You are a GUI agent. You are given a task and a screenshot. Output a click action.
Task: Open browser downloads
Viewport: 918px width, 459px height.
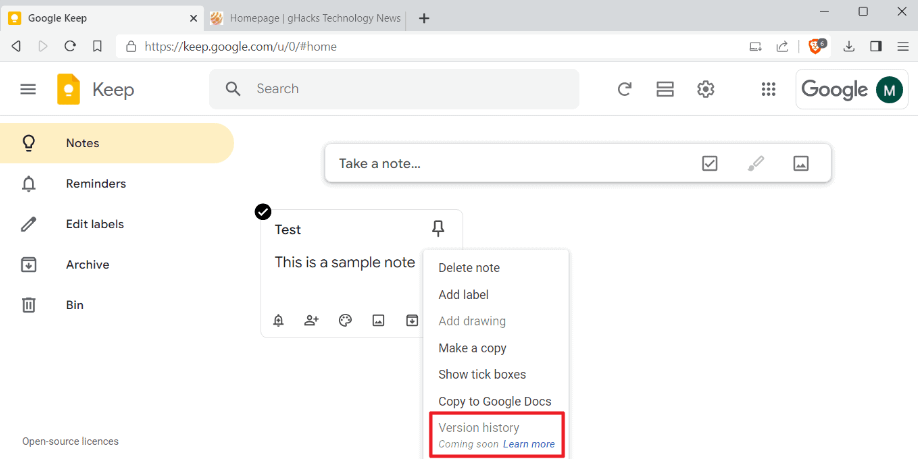[x=849, y=46]
